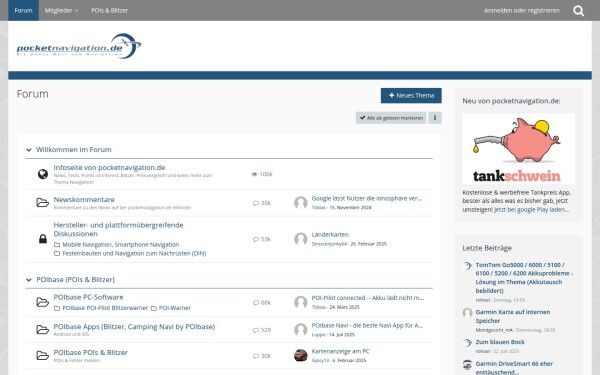The width and height of the screenshot is (600, 375).
Task: Click the lock icon beside Hersteller Diskussionen
Action: (43, 239)
